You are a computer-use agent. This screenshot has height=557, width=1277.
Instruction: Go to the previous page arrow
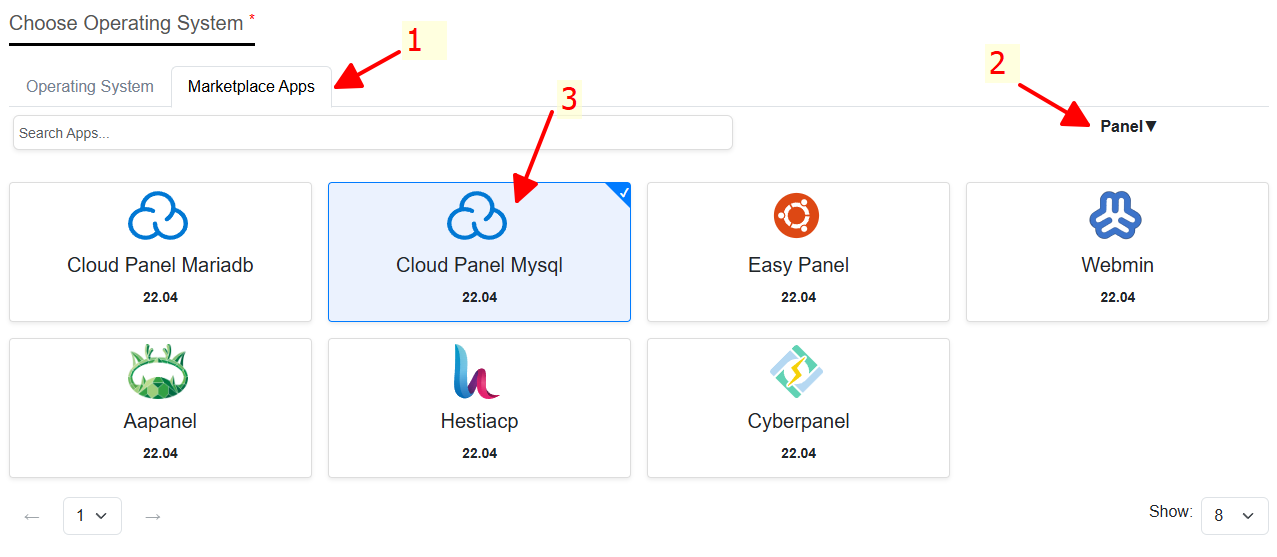click(32, 517)
